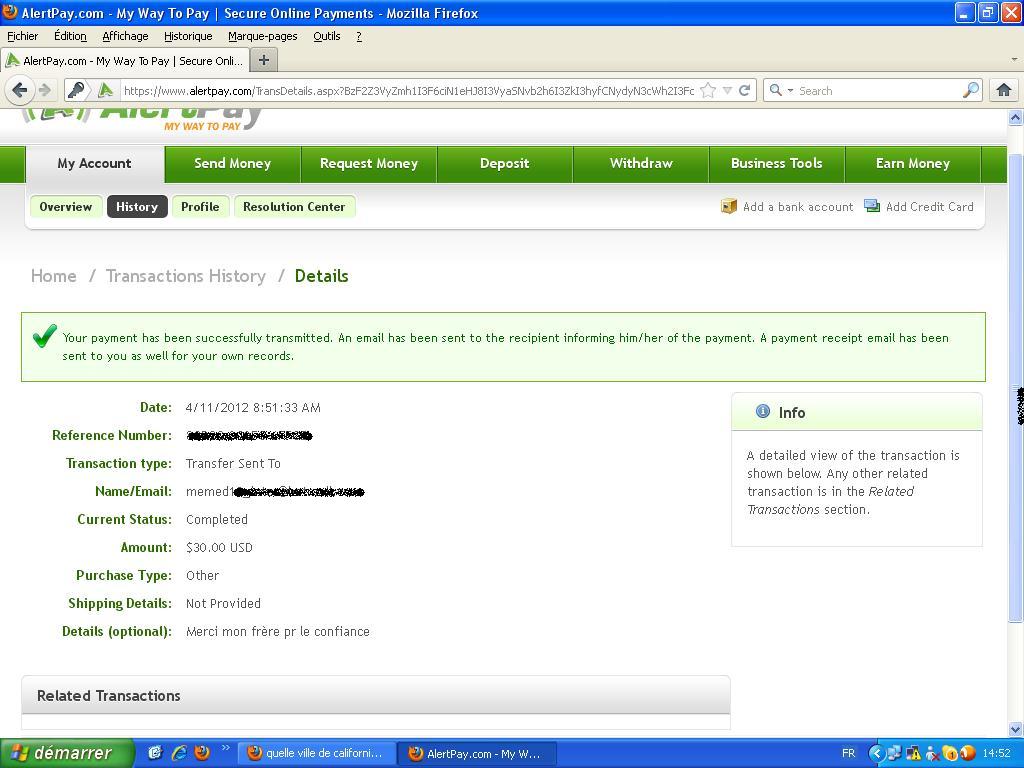Open the ? help menu
Screen dimensions: 1024x768
(x=359, y=36)
